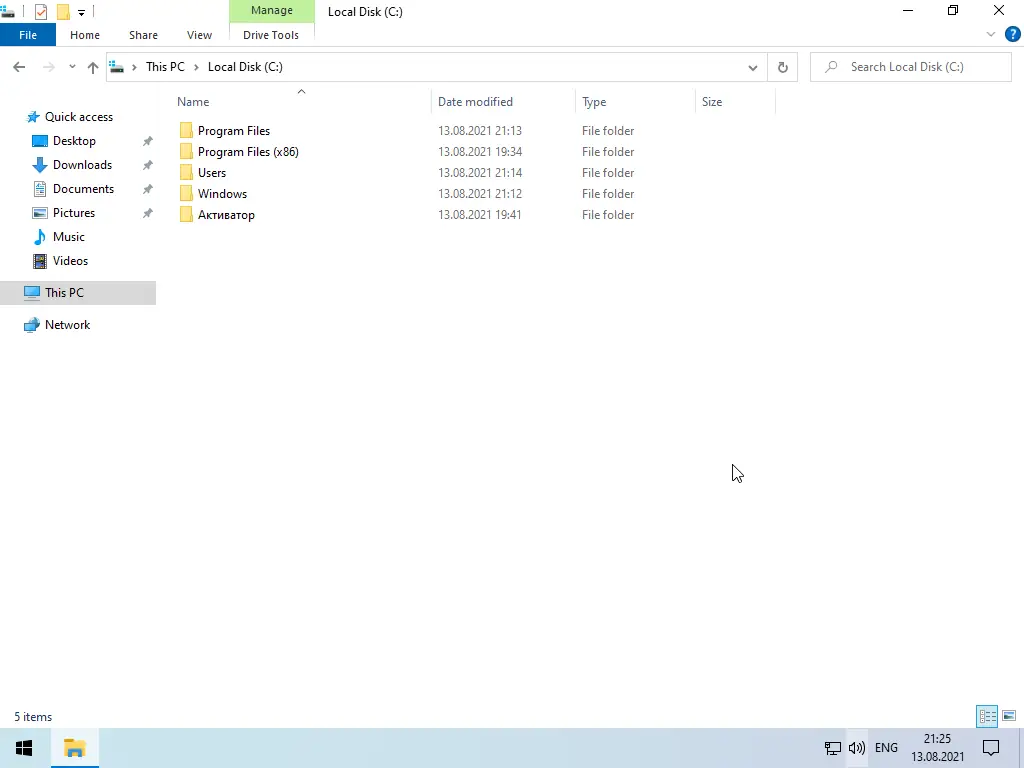Select Network in the navigation pane

coord(67,325)
